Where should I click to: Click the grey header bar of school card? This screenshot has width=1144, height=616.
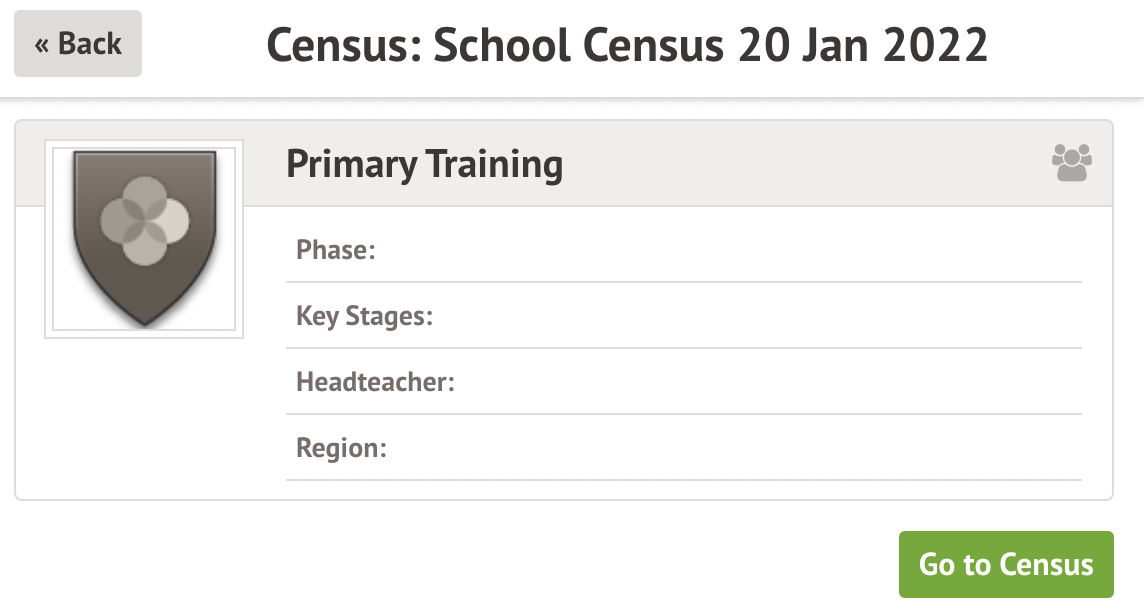800,163
